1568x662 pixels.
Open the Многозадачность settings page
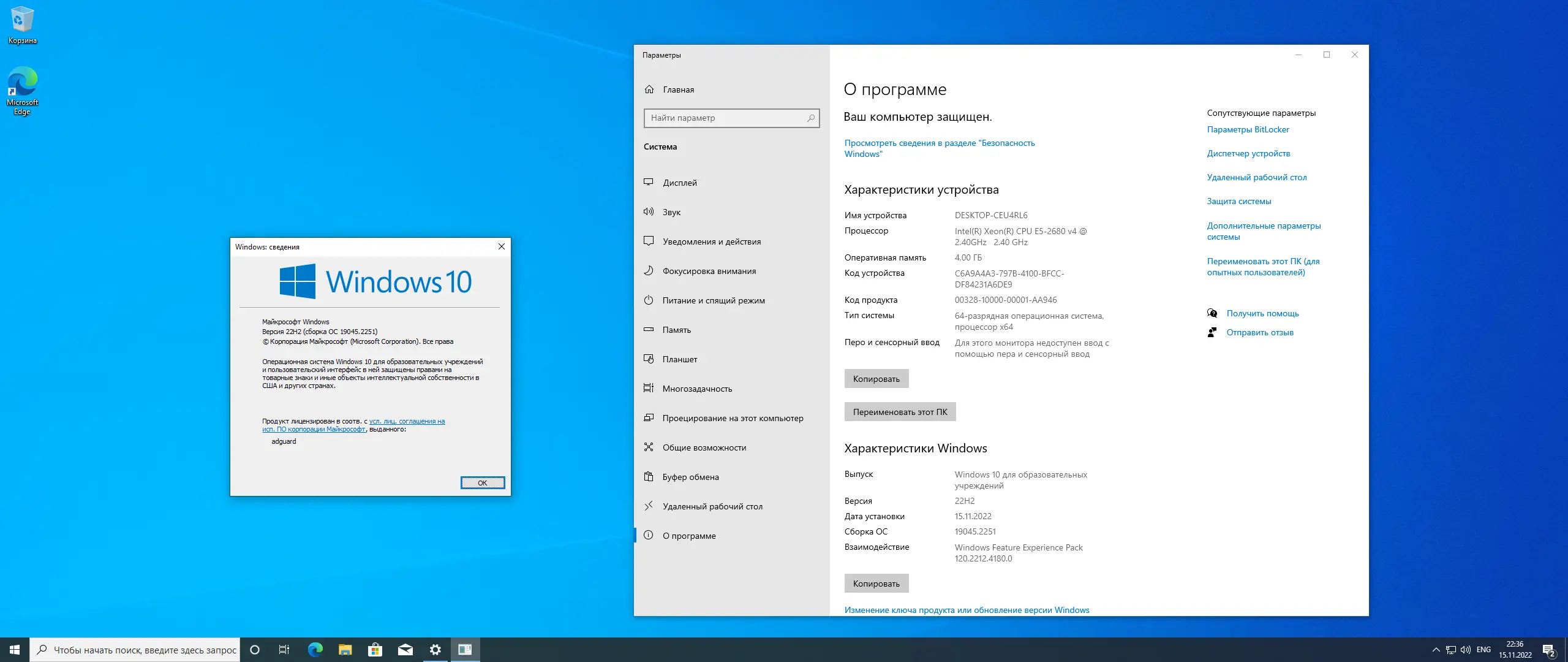pyautogui.click(x=697, y=389)
